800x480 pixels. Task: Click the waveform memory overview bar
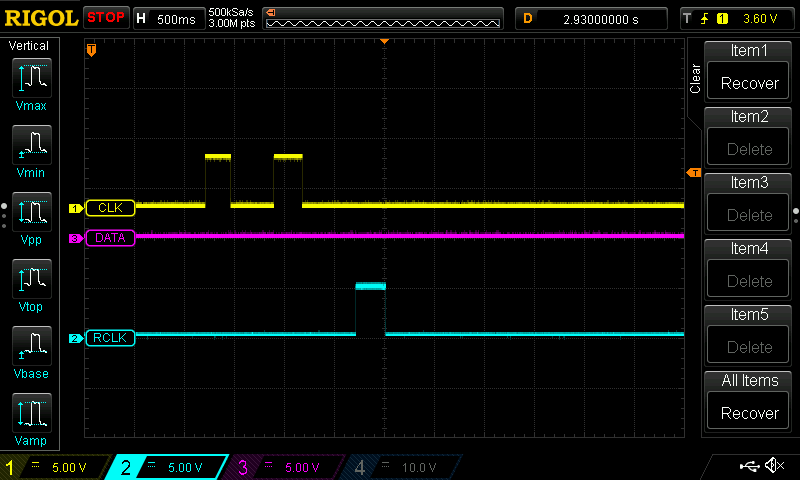tap(383, 19)
